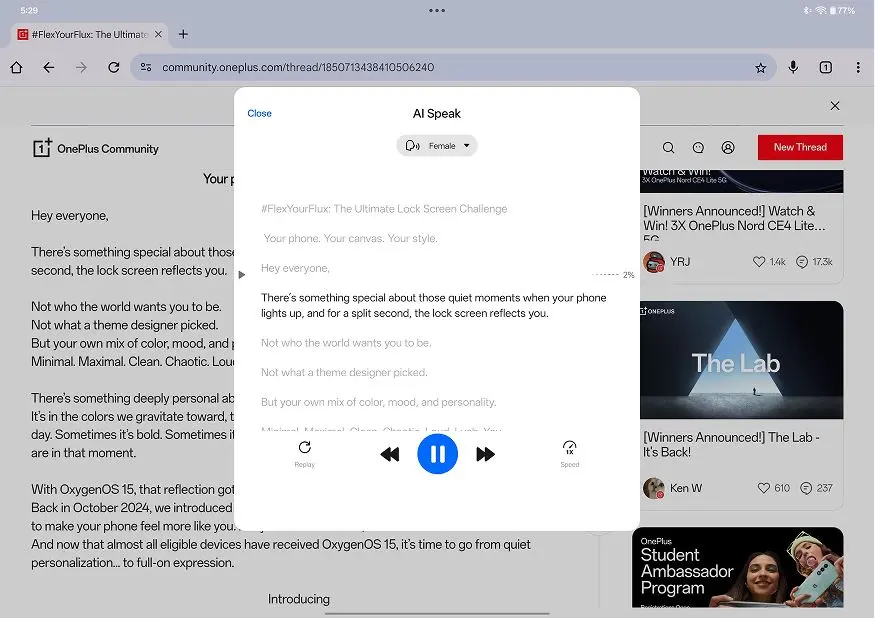The height and width of the screenshot is (618, 875).
Task: Open a new browser tab
Action: click(x=183, y=34)
